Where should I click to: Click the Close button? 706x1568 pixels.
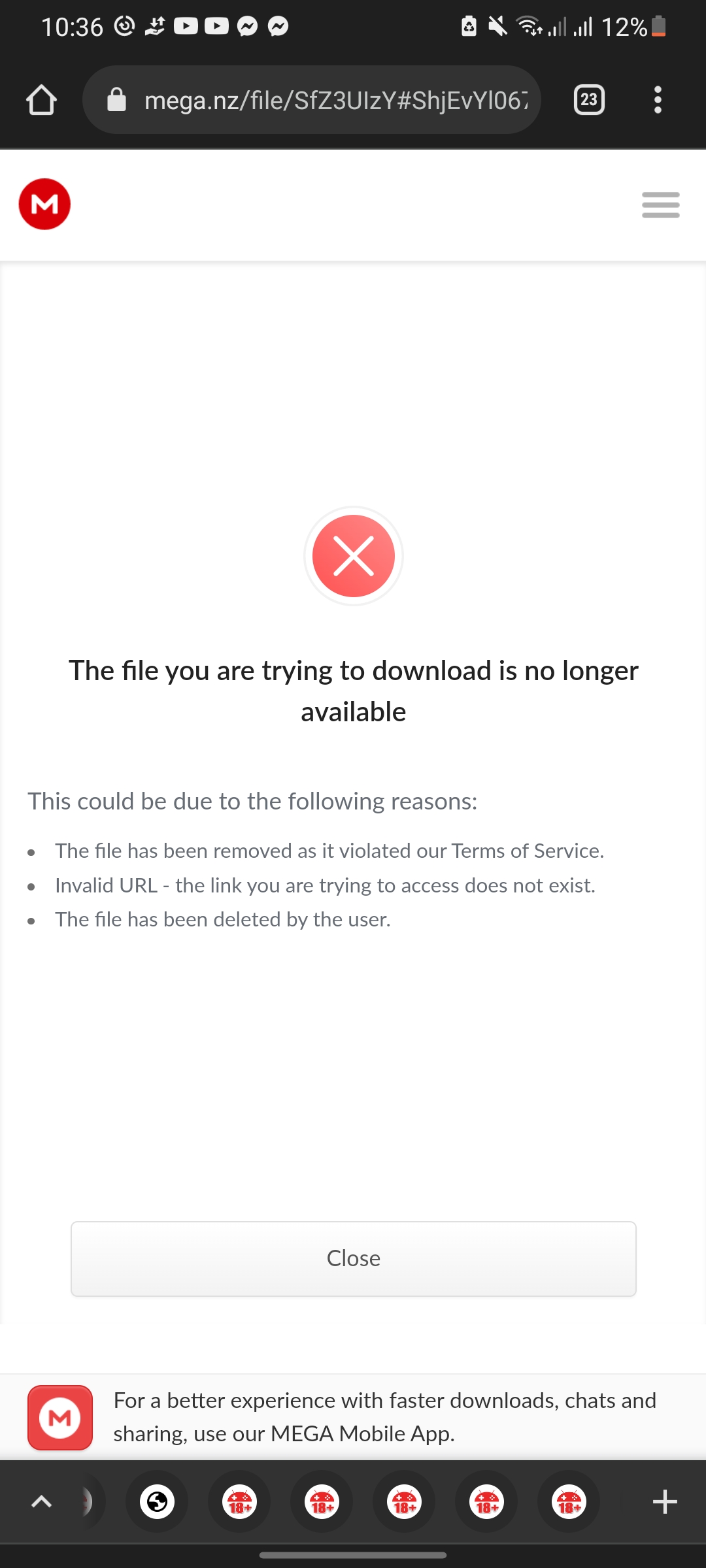coord(354,1258)
